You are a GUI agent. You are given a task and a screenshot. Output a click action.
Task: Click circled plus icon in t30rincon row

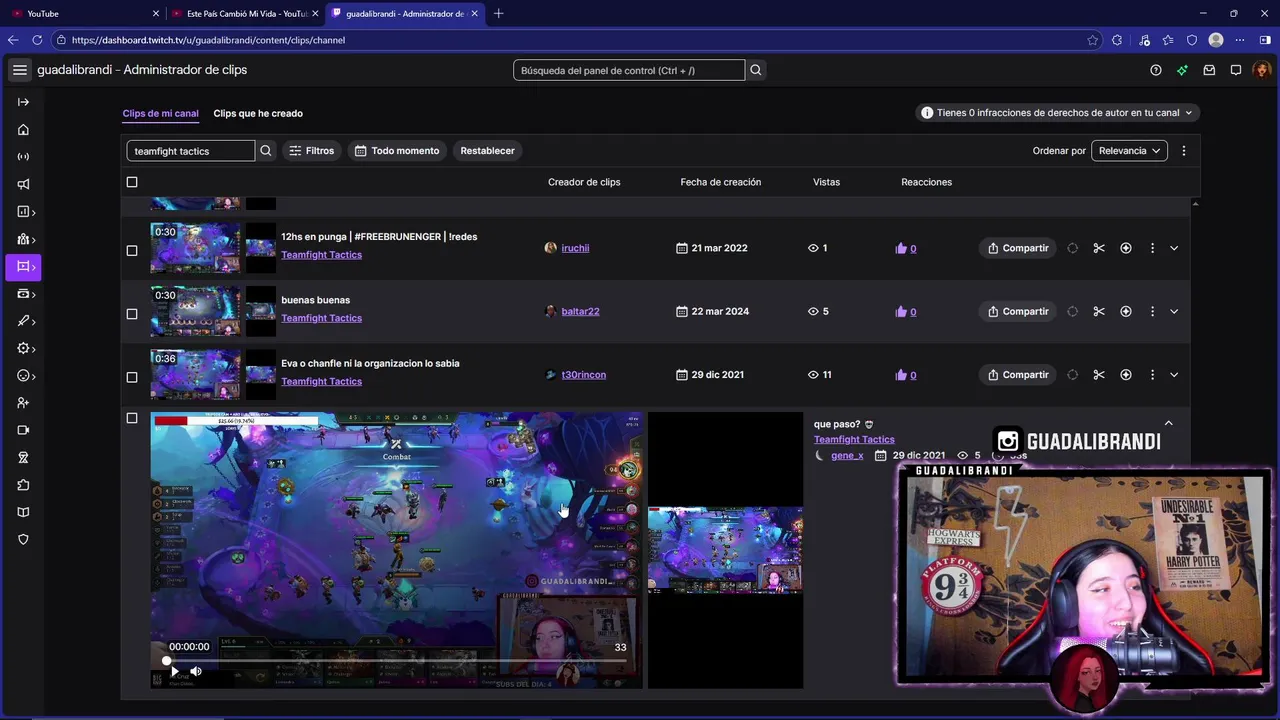(1126, 375)
